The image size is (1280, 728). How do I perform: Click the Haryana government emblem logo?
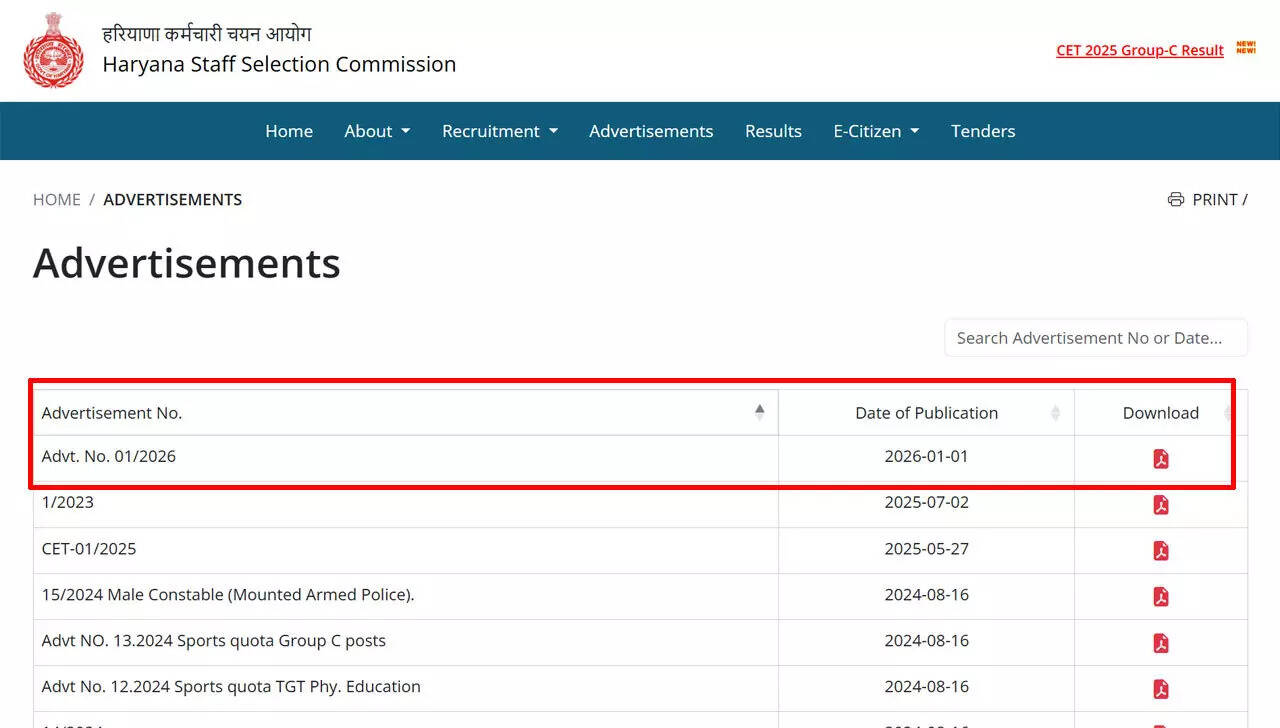pyautogui.click(x=54, y=51)
